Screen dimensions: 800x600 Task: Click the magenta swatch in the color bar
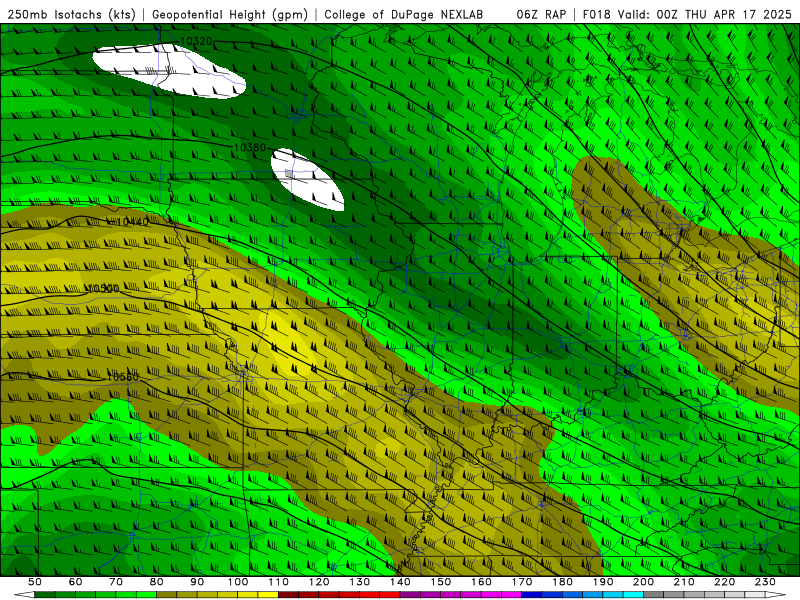click(512, 595)
